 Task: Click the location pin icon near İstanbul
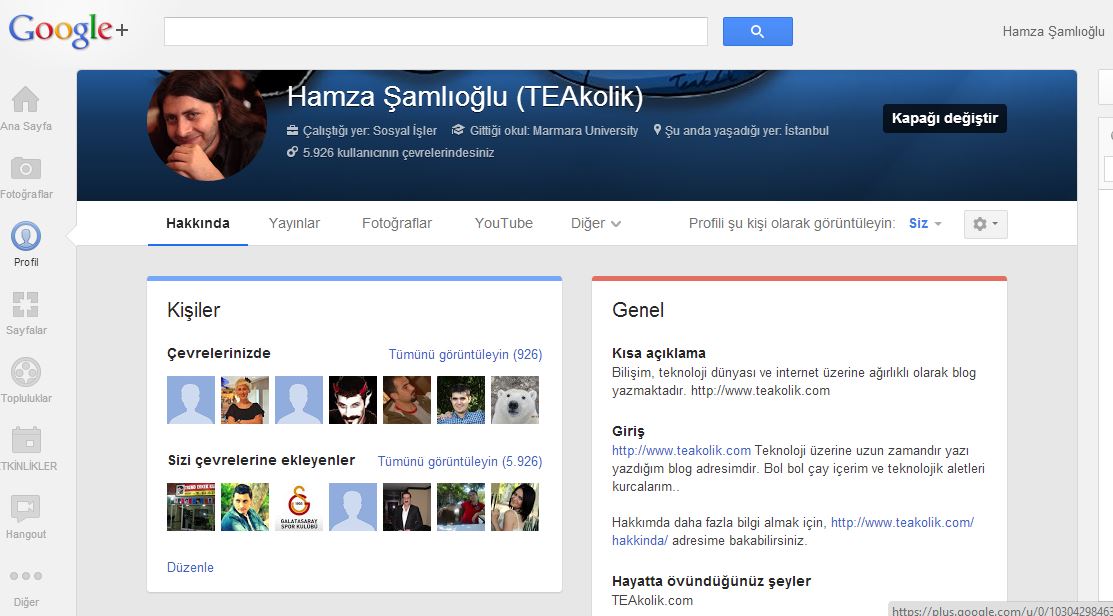tap(657, 130)
